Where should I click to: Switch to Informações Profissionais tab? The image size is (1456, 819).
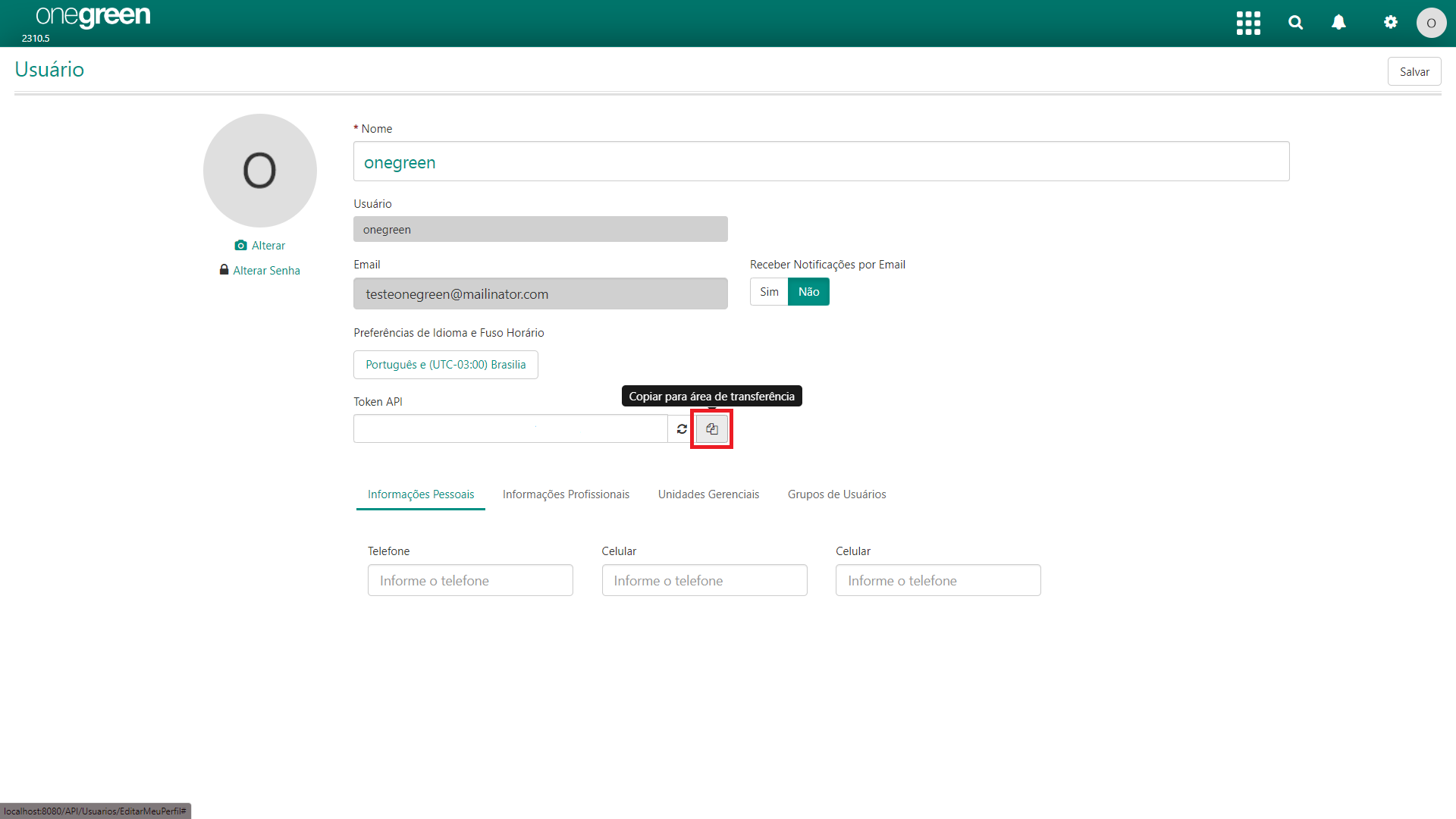(566, 494)
